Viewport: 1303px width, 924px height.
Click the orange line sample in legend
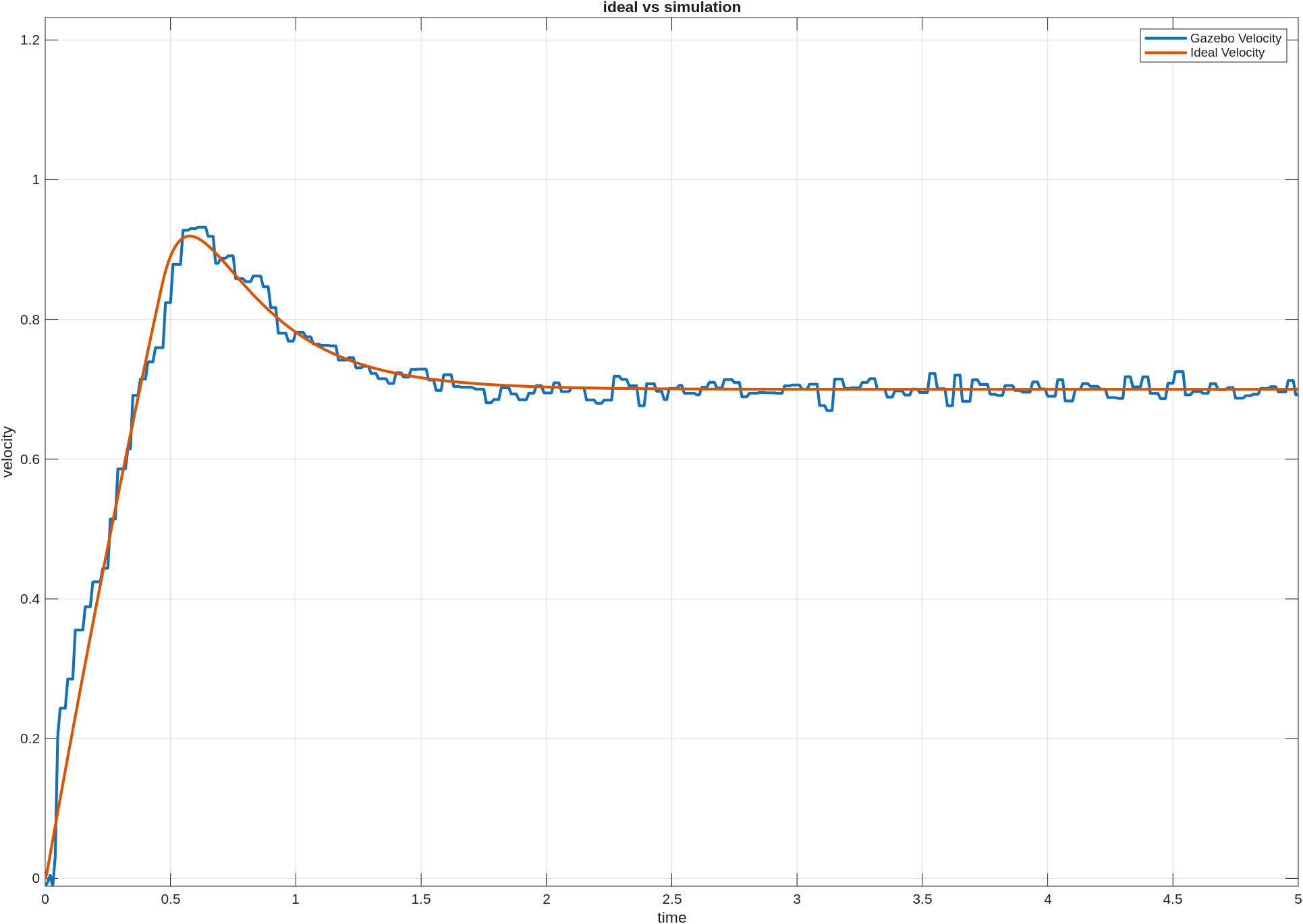(x=1165, y=53)
